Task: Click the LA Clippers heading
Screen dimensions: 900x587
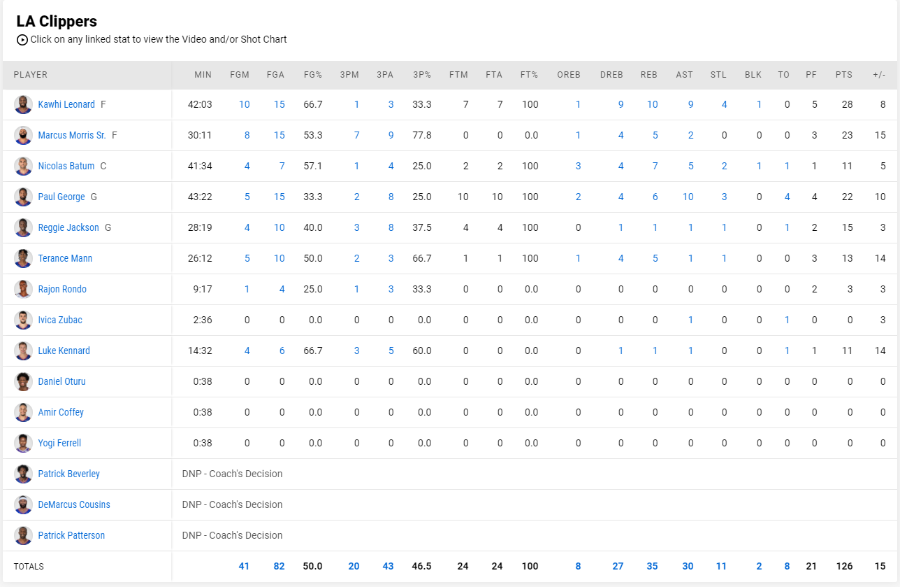Action: (x=57, y=21)
